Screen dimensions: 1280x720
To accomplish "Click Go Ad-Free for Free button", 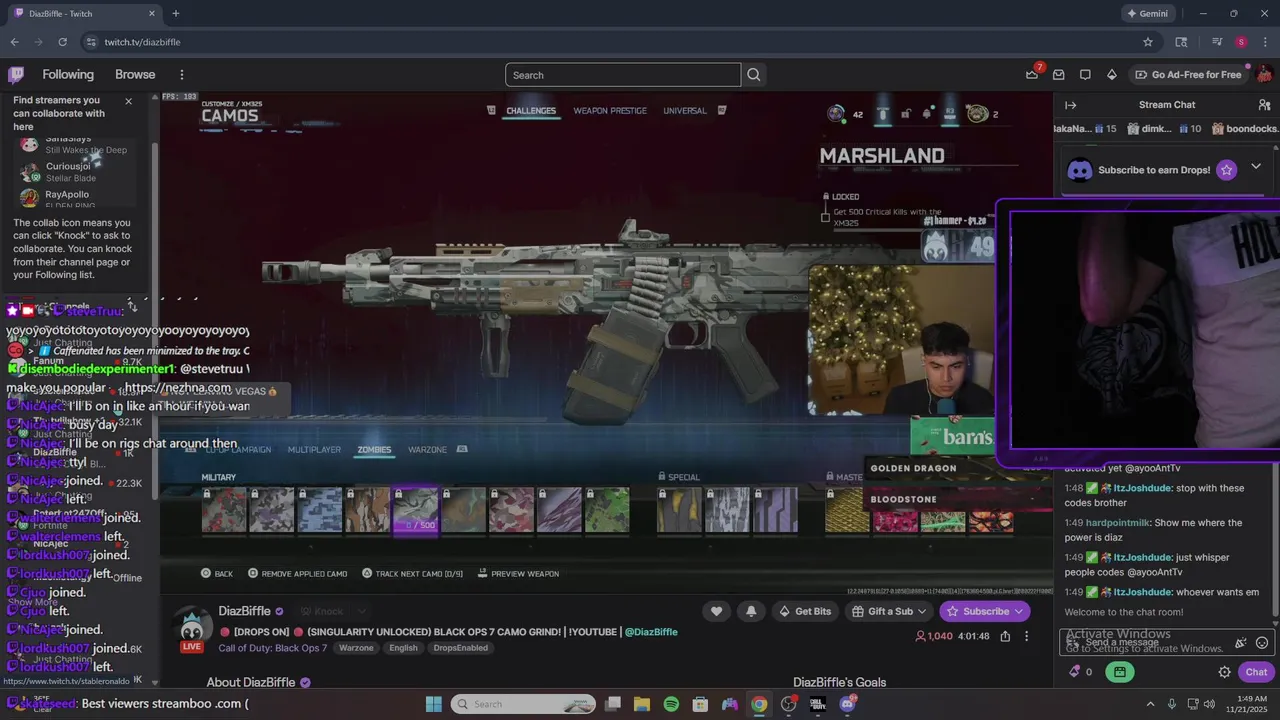I will [1188, 75].
